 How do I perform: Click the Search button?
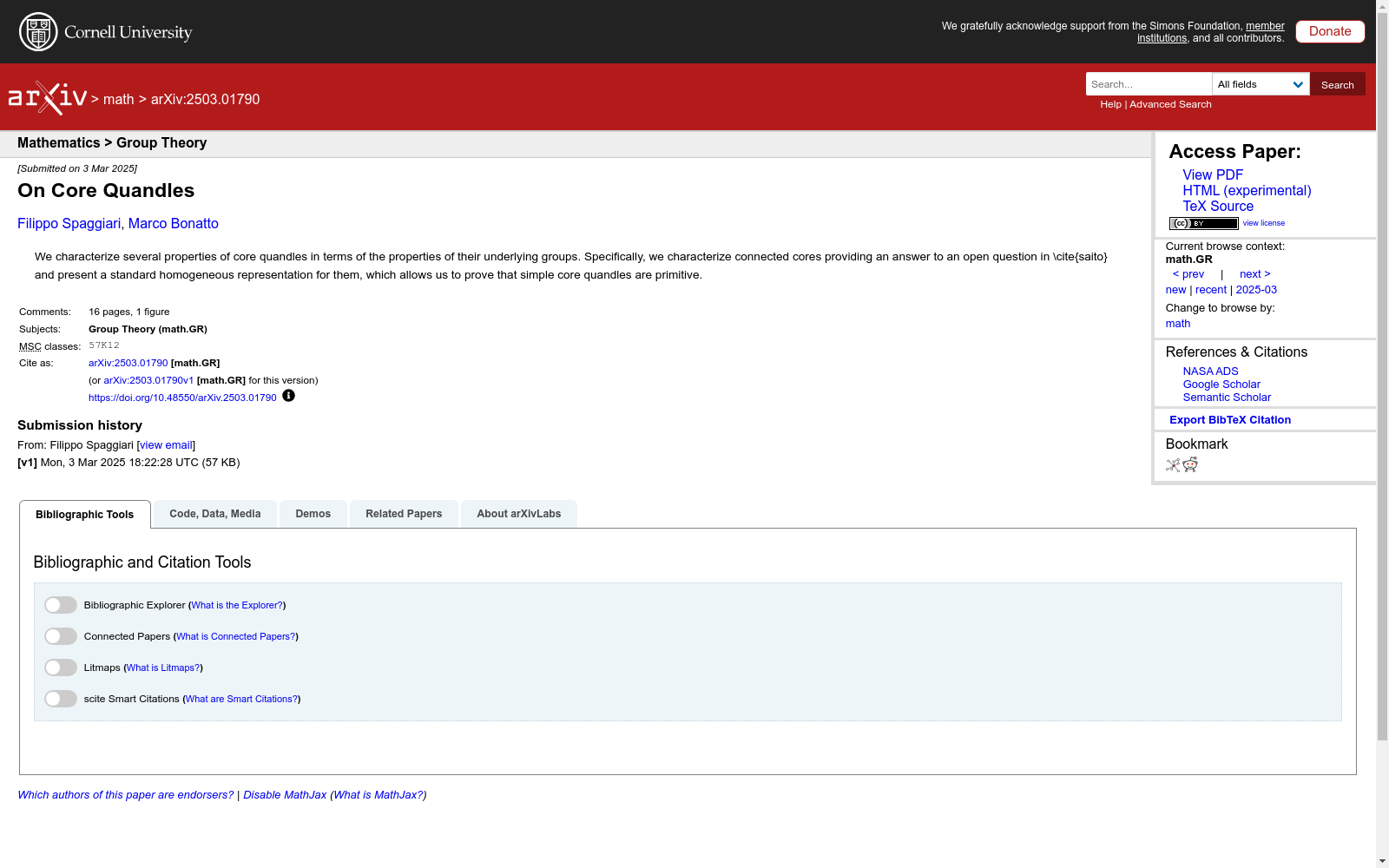[1338, 84]
